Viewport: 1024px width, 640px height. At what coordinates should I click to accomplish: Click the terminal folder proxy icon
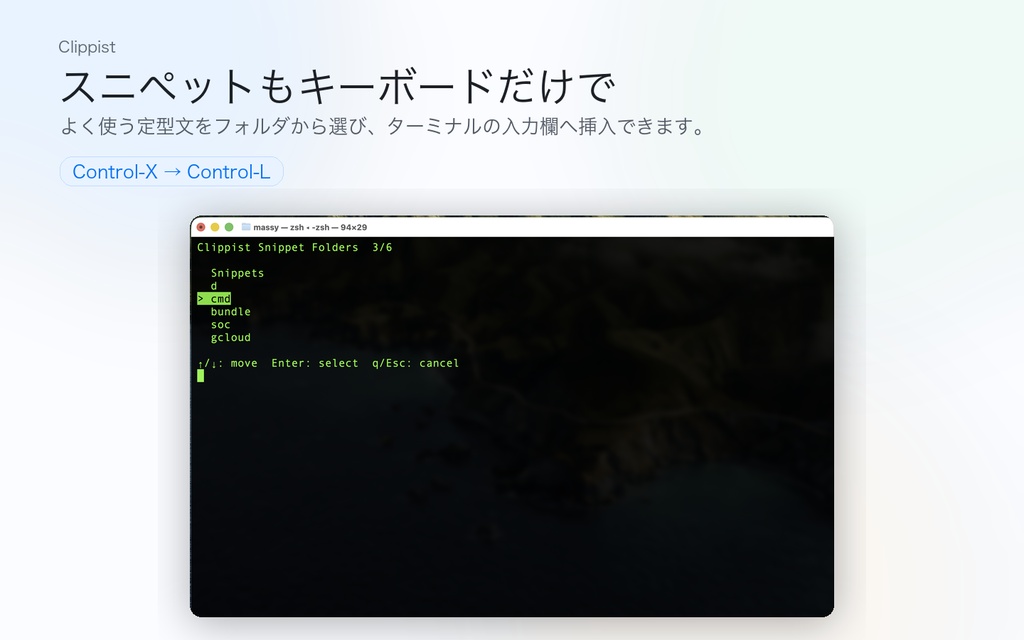coord(246,227)
